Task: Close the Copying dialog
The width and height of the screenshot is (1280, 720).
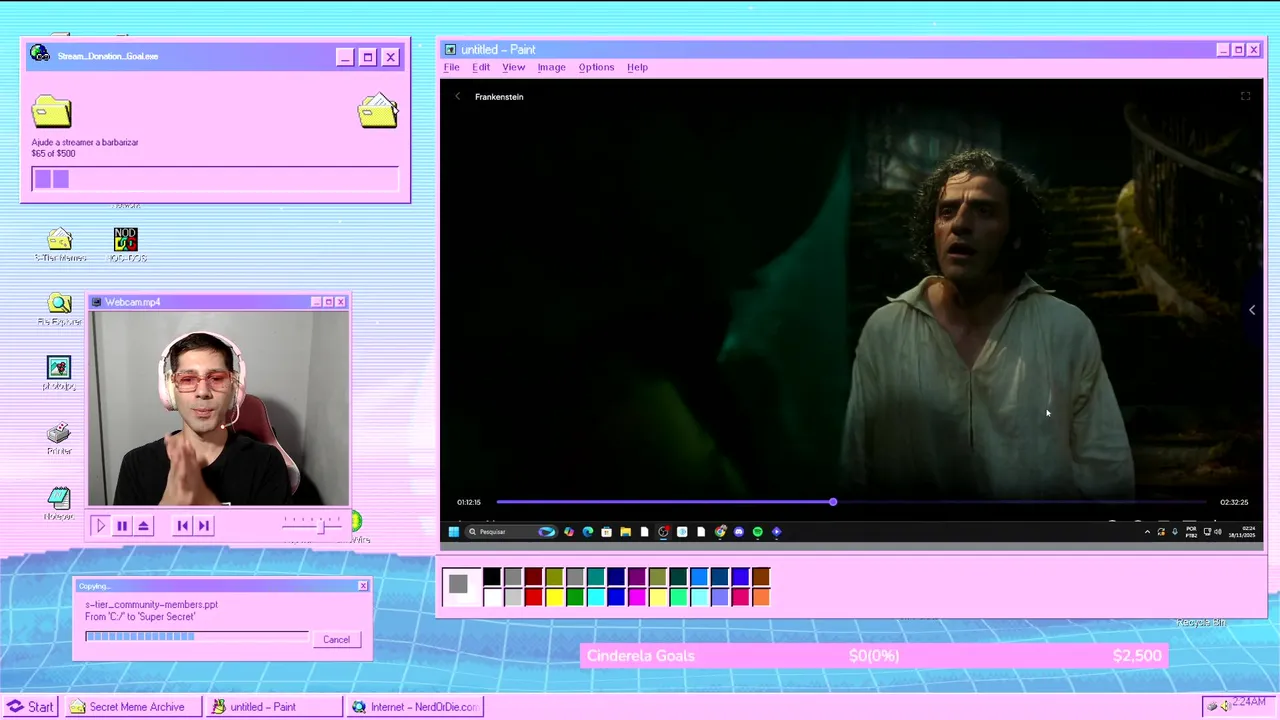Action: (363, 586)
